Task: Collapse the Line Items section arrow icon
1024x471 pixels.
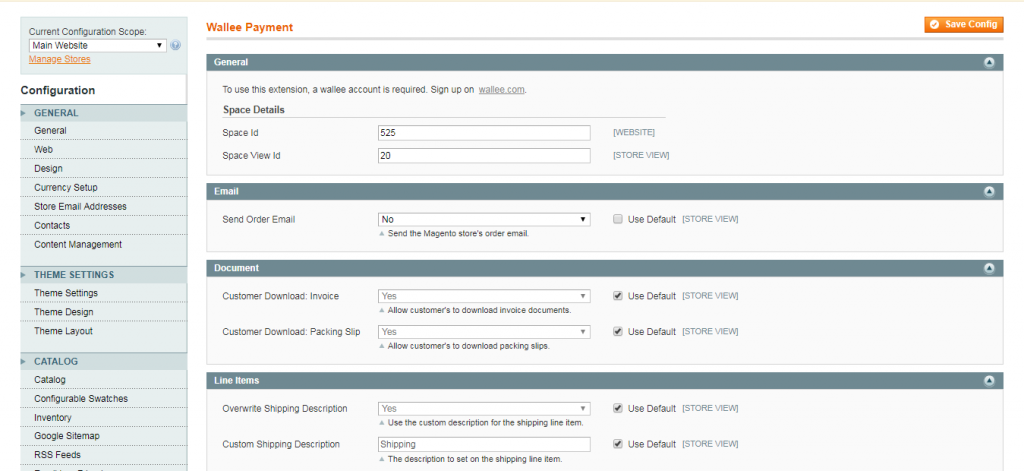Action: 989,381
